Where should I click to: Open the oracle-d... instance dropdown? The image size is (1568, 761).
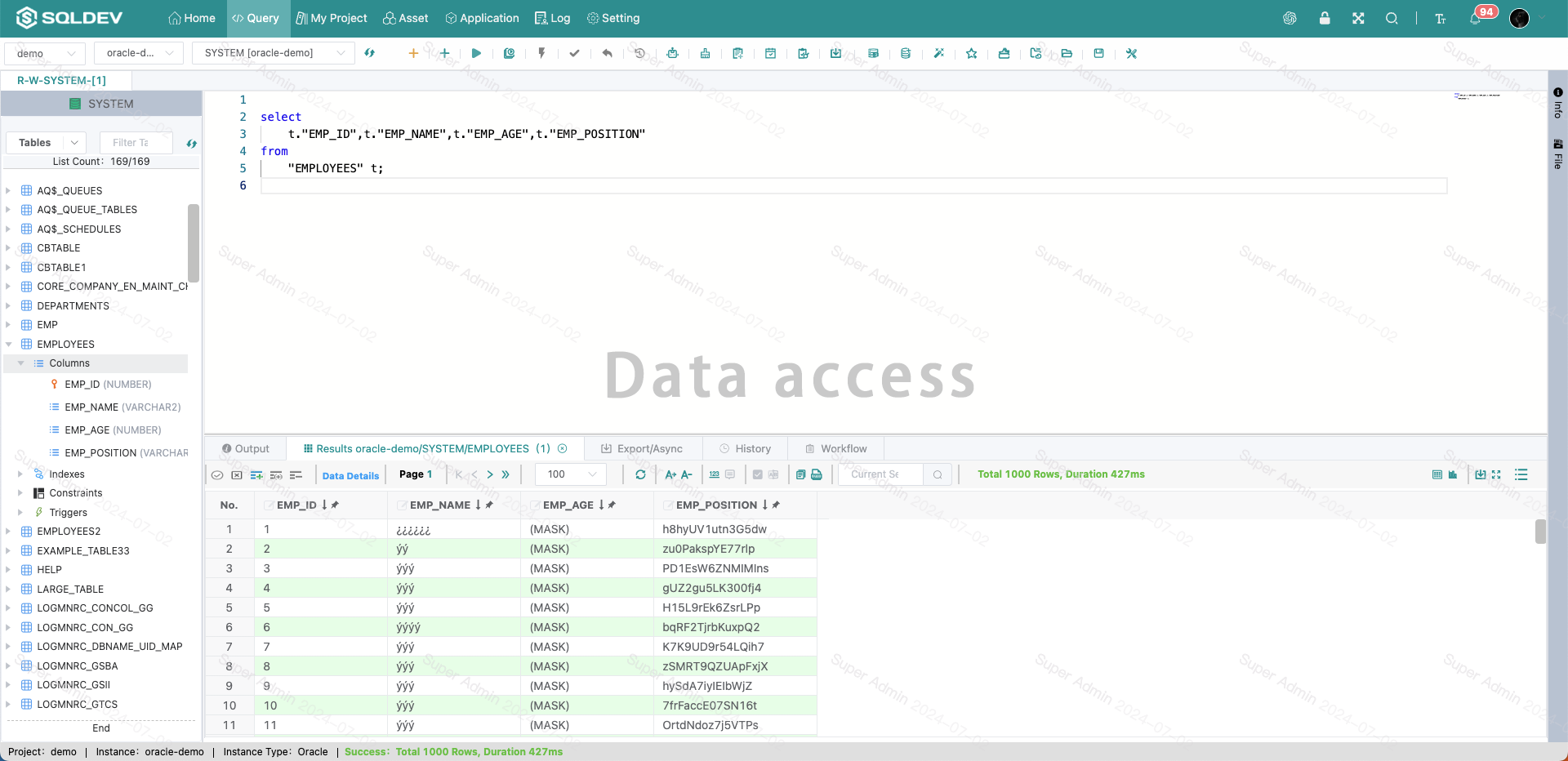click(x=138, y=53)
